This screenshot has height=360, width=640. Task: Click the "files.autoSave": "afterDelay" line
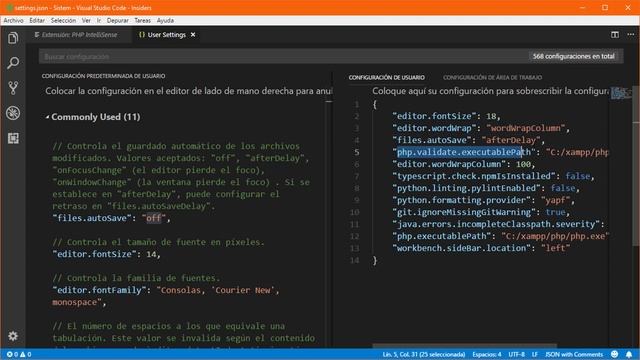469,140
